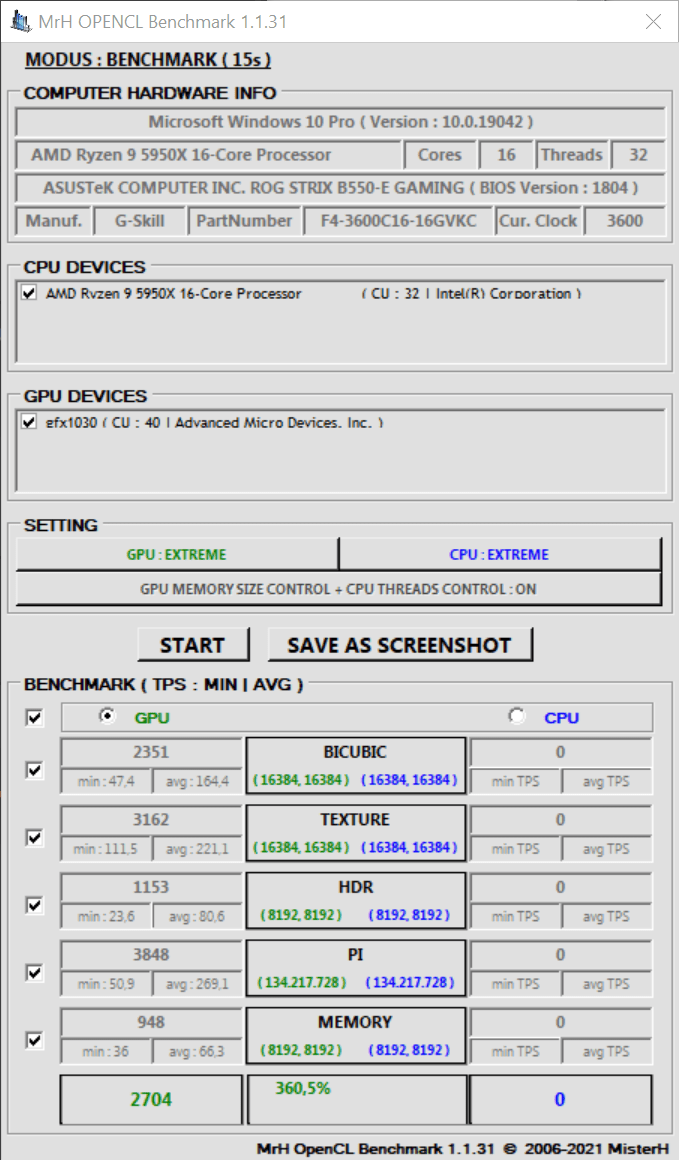Disable the BICUBIC benchmark checkbox
This screenshot has height=1160, width=679.
(x=34, y=770)
